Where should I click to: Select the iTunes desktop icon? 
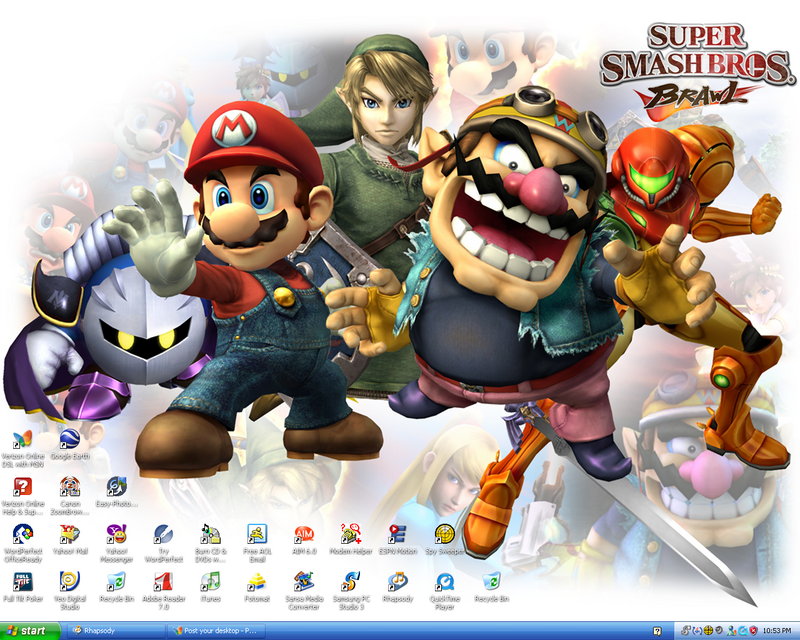[x=211, y=587]
